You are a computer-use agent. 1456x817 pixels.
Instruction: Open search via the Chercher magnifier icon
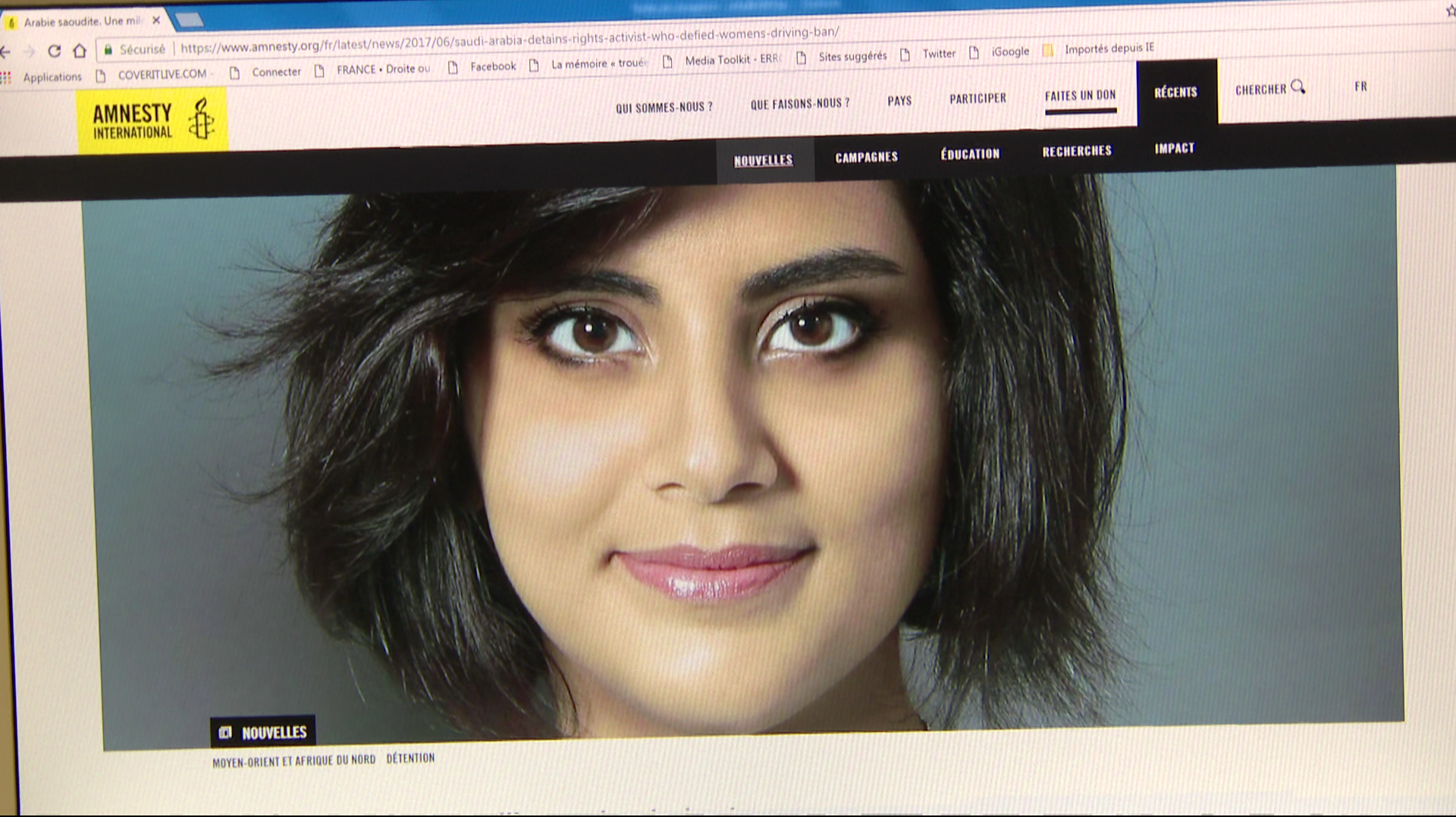click(1298, 87)
